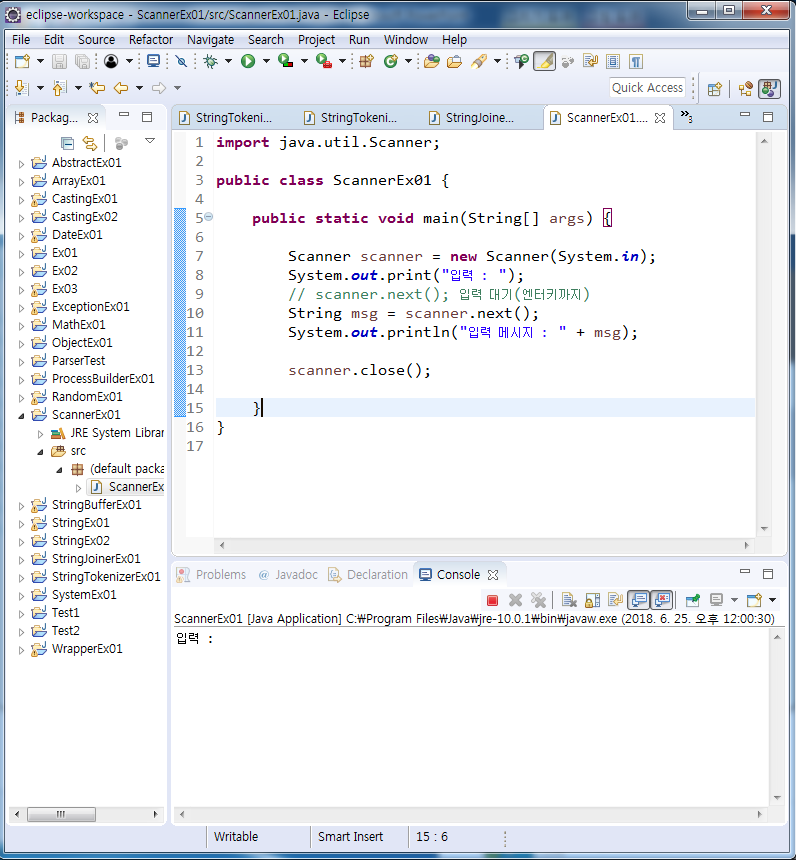Toggle Word Wrap in Console toolbar
Screen dimensions: 796x860
[616, 601]
